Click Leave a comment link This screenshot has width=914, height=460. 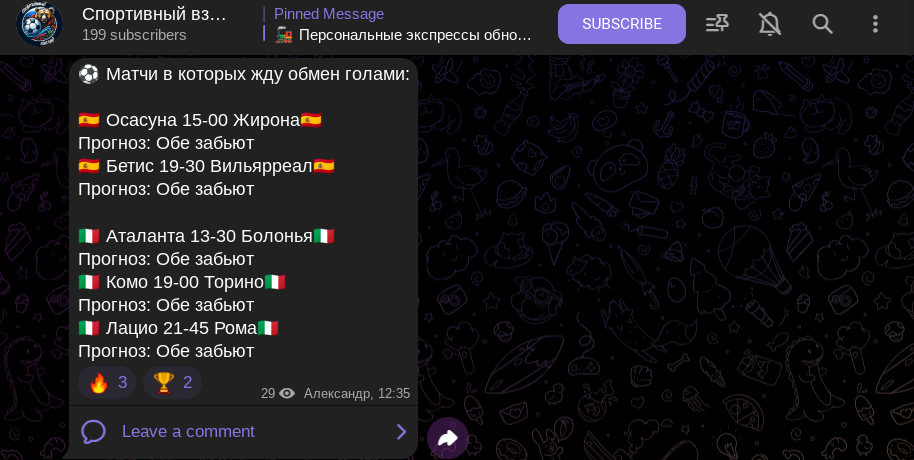(188, 431)
